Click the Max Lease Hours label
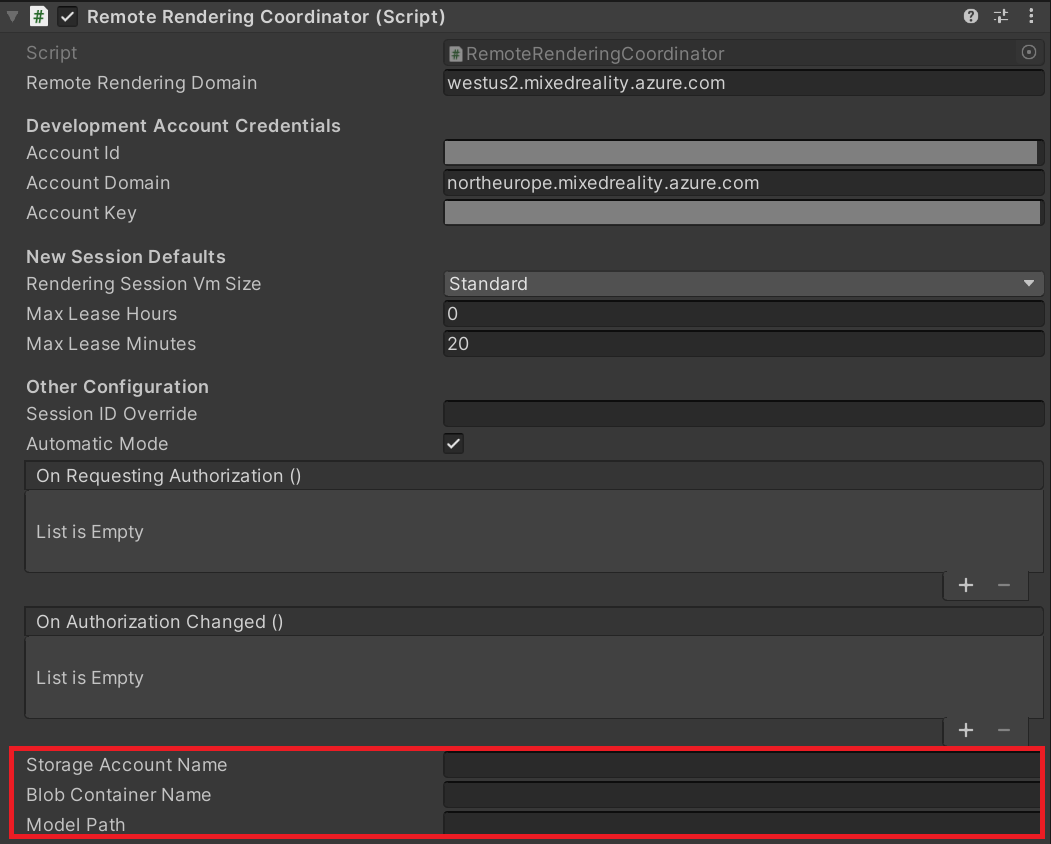This screenshot has height=844, width=1051. pyautogui.click(x=101, y=314)
